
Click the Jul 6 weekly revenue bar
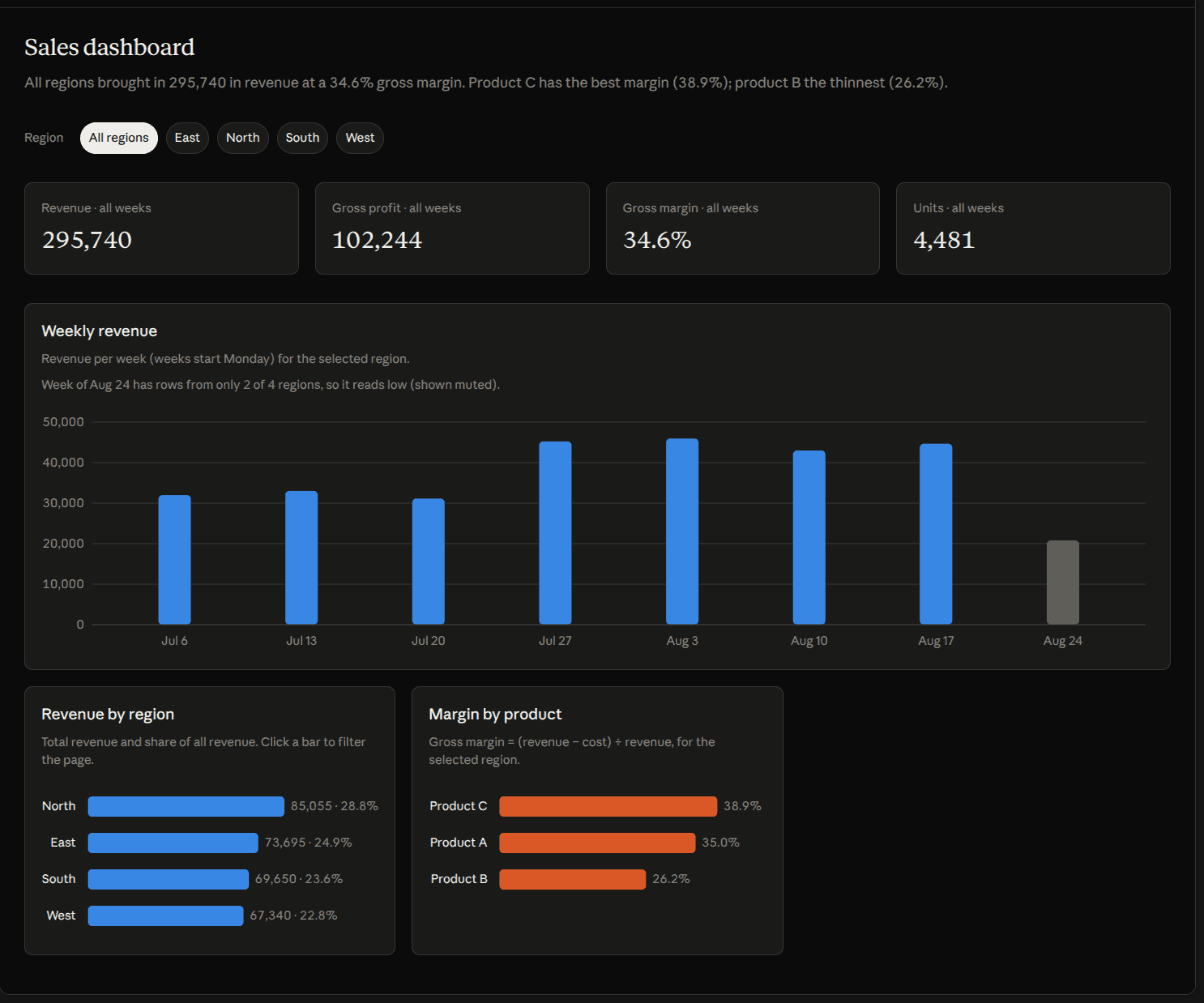coord(174,560)
